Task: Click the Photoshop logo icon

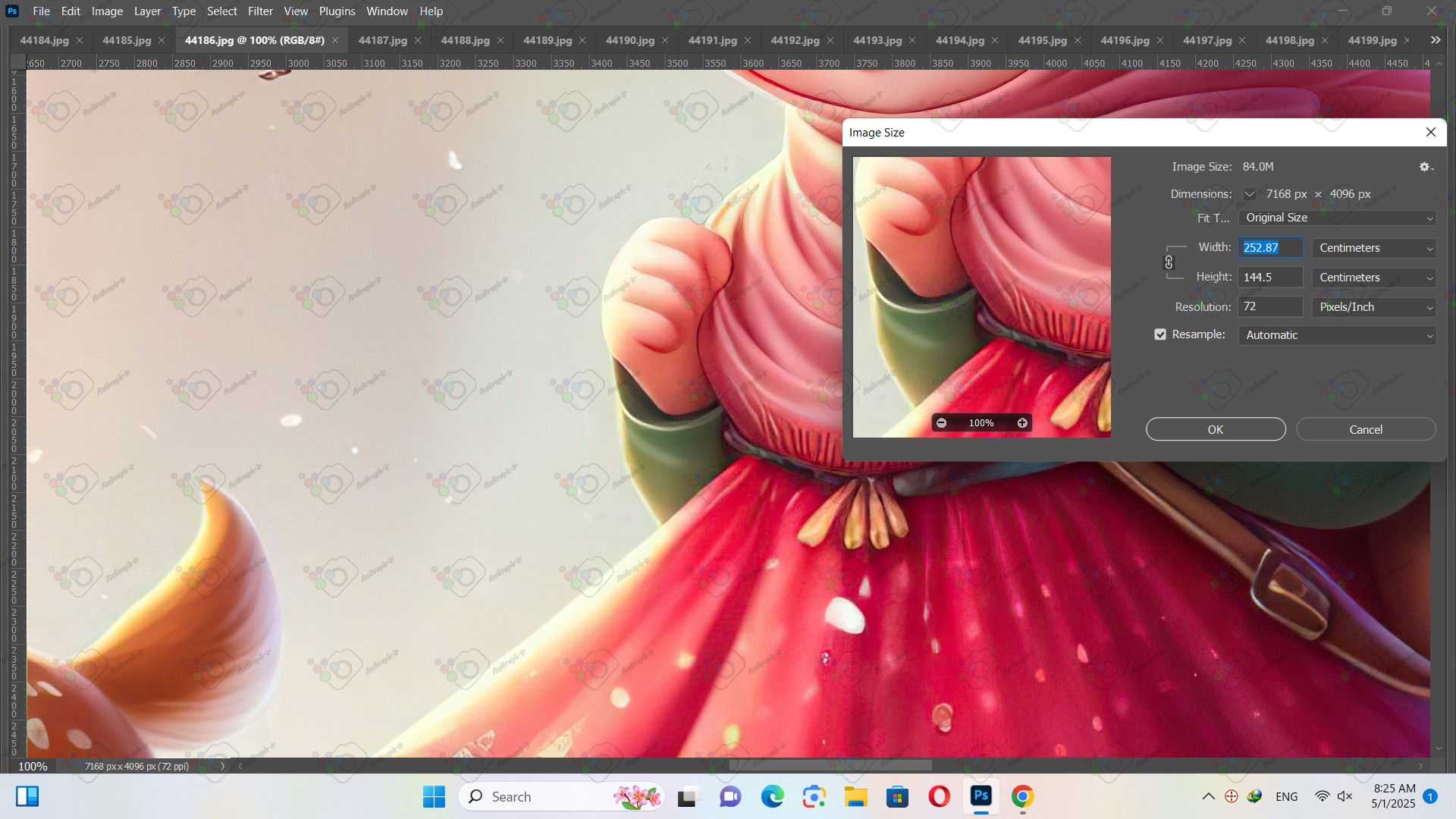Action: coord(12,11)
